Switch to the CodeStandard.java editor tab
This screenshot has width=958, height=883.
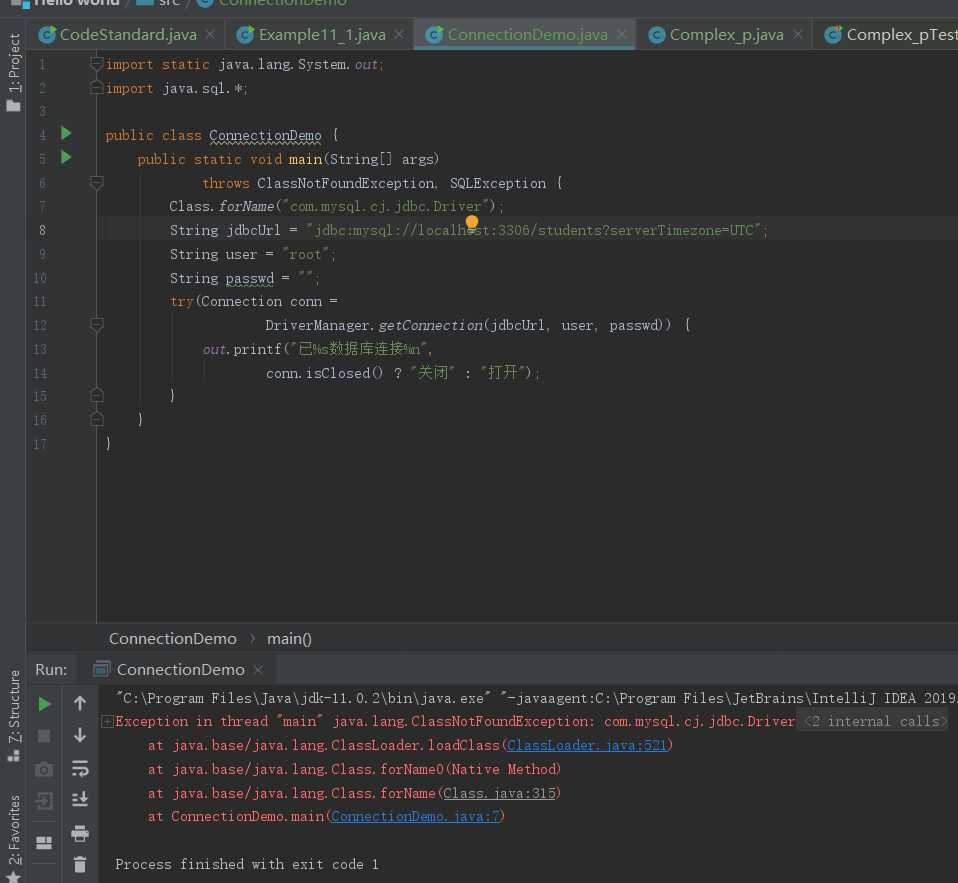click(x=127, y=35)
